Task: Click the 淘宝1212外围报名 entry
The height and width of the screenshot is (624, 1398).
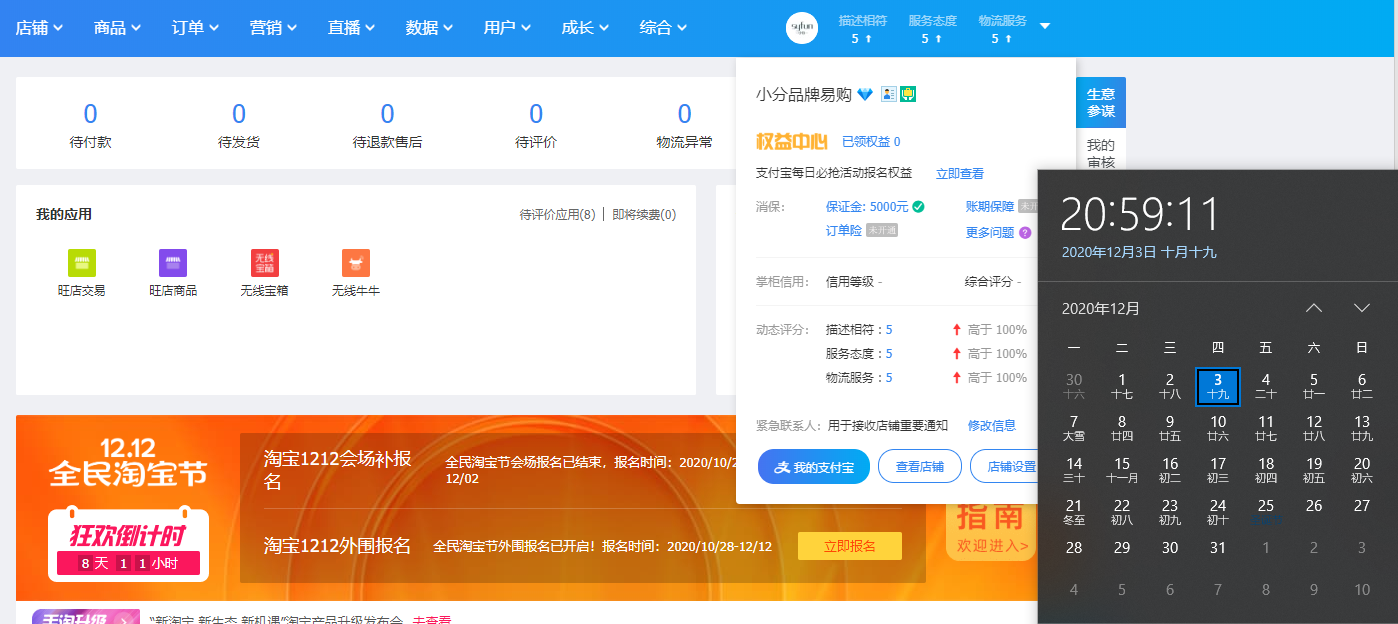Action: [338, 546]
